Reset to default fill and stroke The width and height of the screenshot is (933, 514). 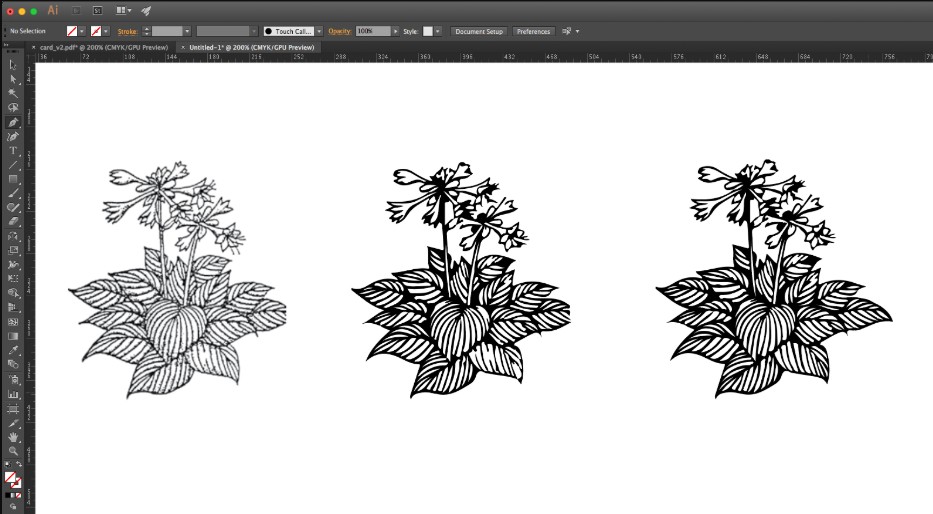coord(8,465)
